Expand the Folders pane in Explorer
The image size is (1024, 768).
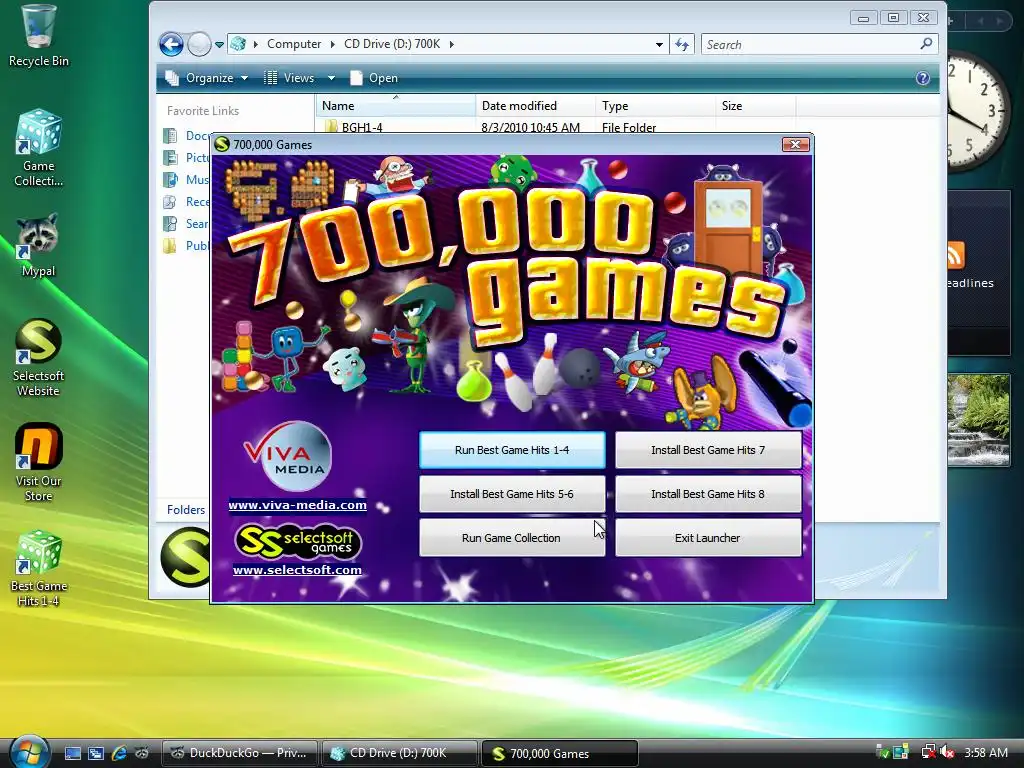point(184,509)
